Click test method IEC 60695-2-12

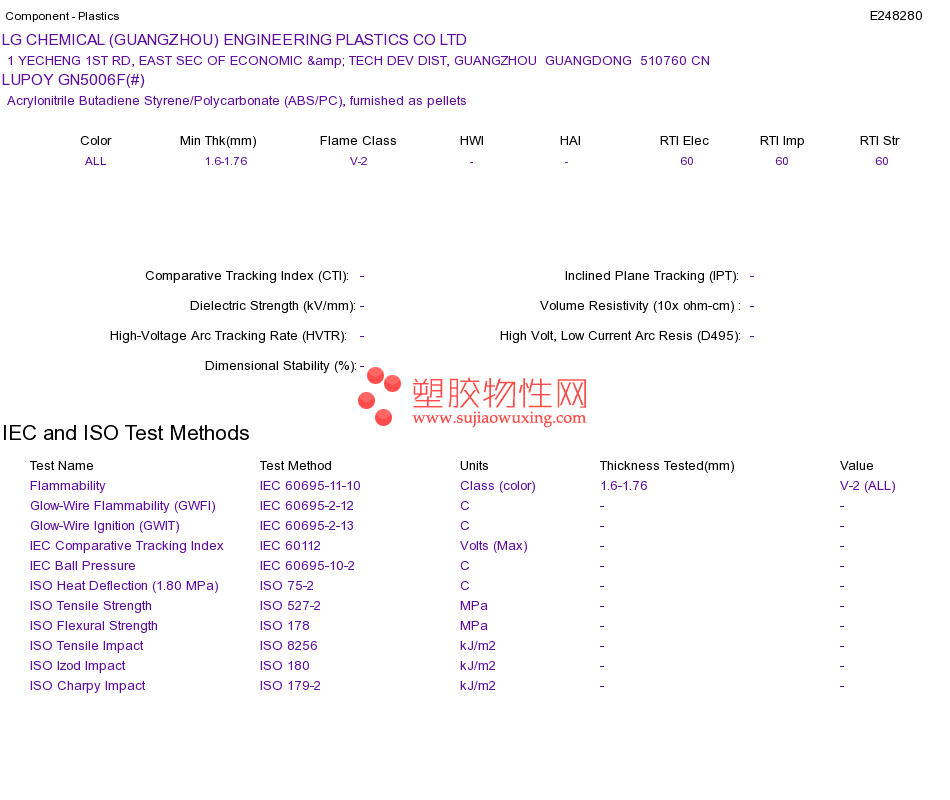(307, 506)
